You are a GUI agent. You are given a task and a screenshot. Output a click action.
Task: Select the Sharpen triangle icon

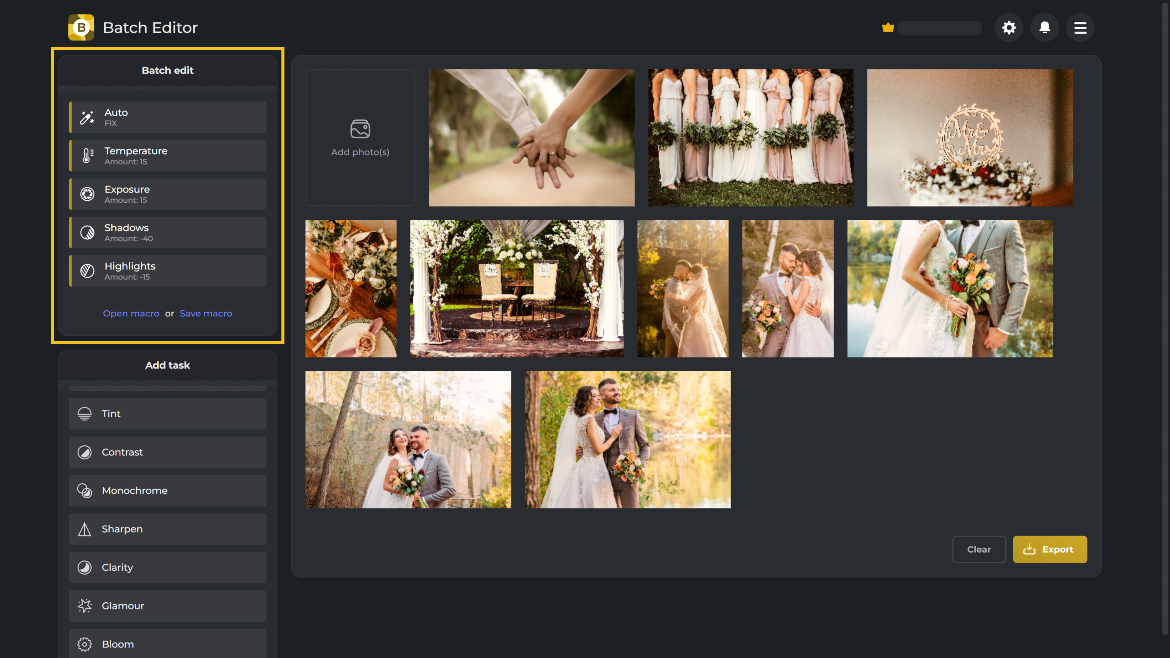click(x=82, y=528)
